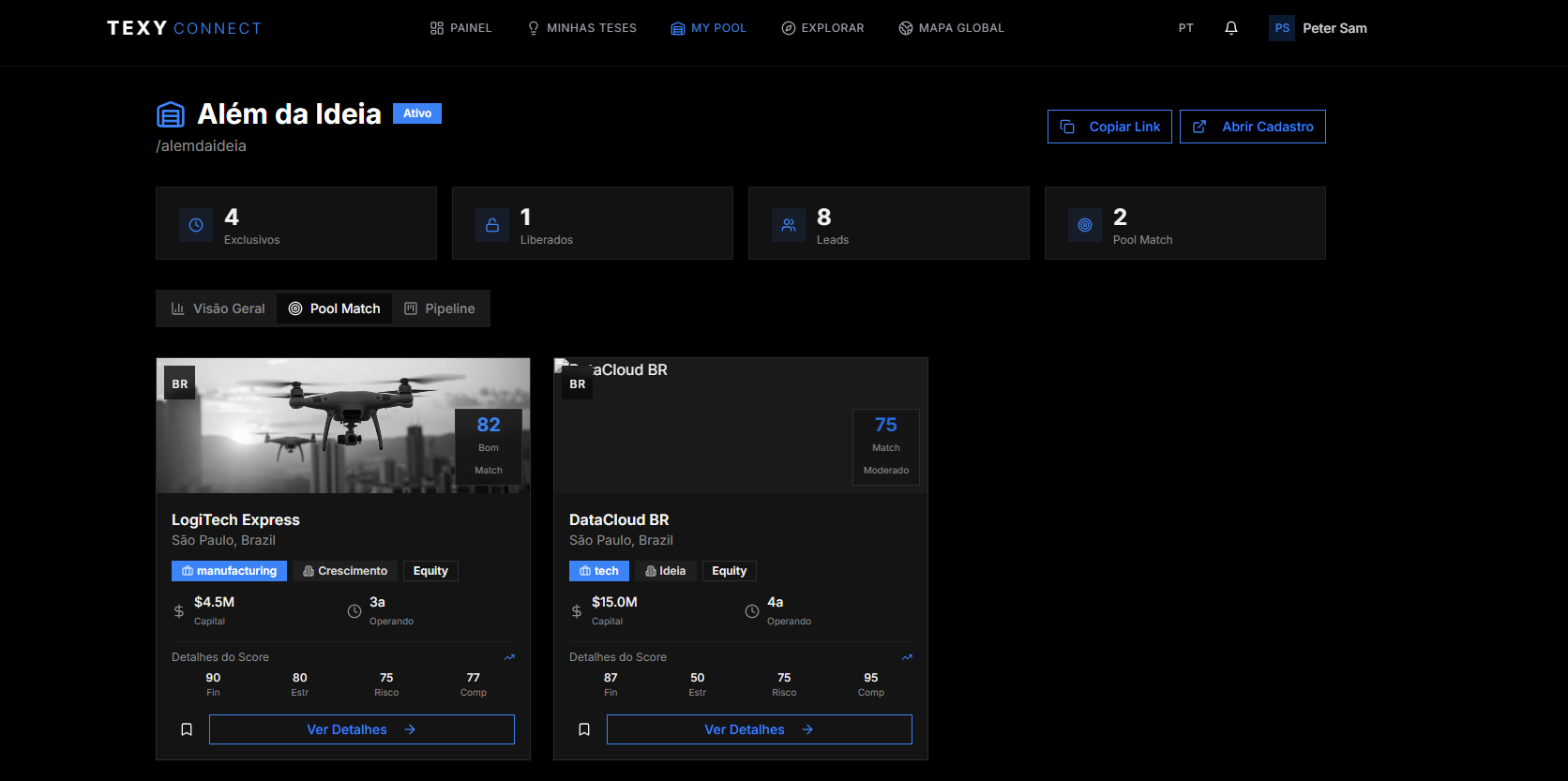Click the target icon on Pool Match card
Viewport: 1568px width, 781px height.
tap(1085, 225)
